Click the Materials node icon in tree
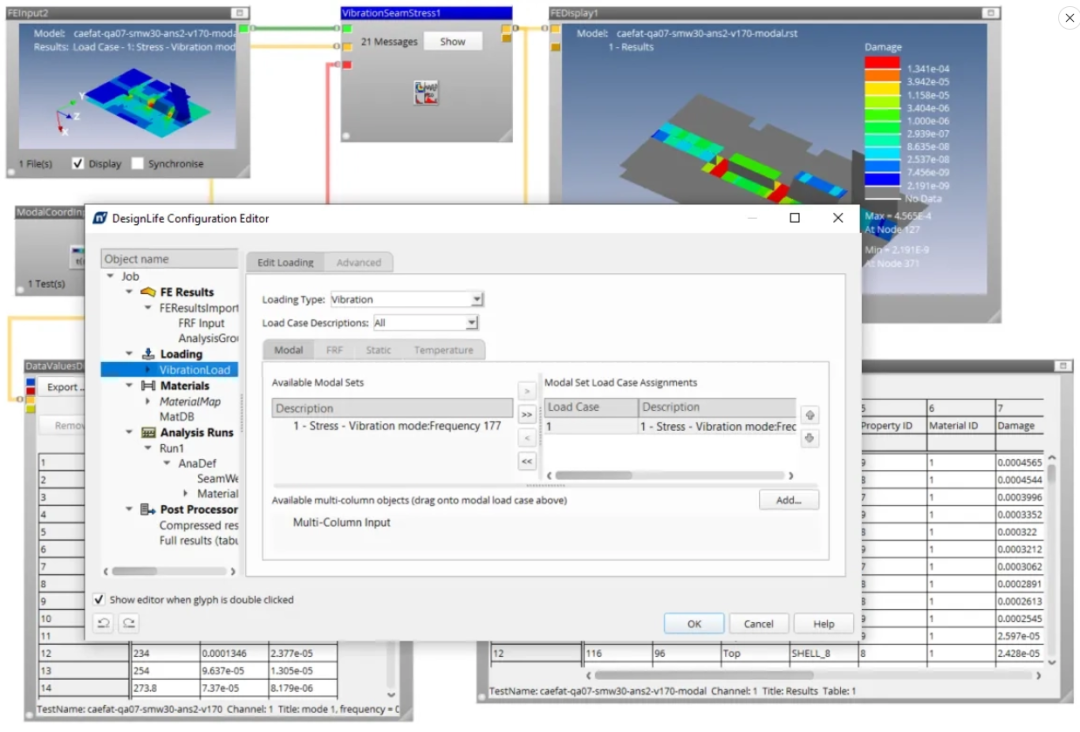Screen dimensions: 1080x732 pyautogui.click(x=147, y=386)
